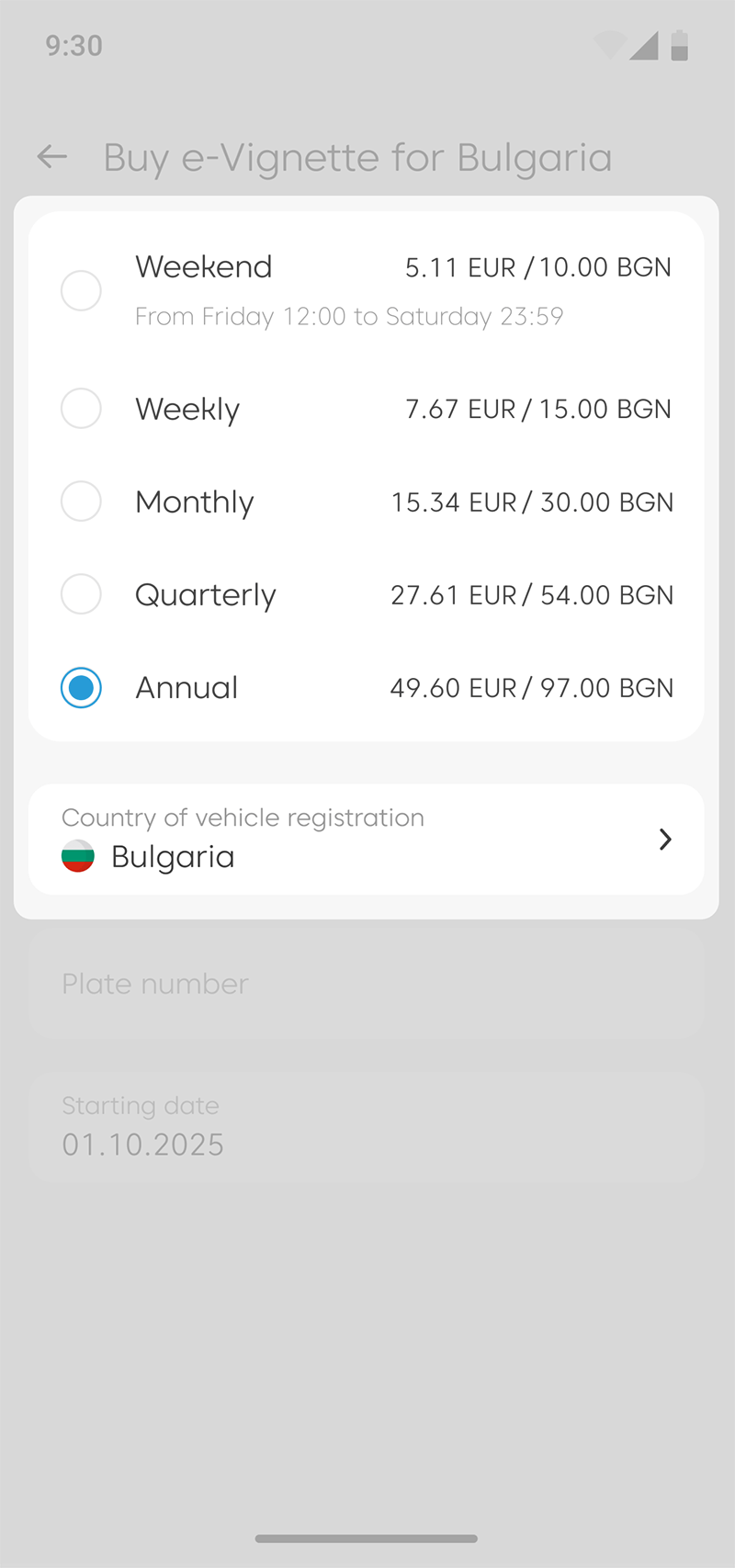Select the Weekly vignette radio button
The image size is (735, 1568).
(81, 408)
